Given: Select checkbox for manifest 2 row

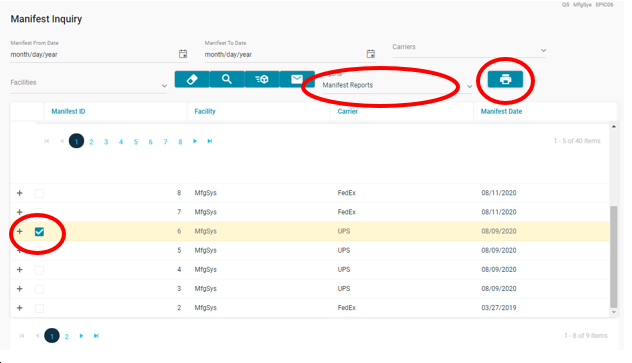Looking at the screenshot, I should point(39,308).
